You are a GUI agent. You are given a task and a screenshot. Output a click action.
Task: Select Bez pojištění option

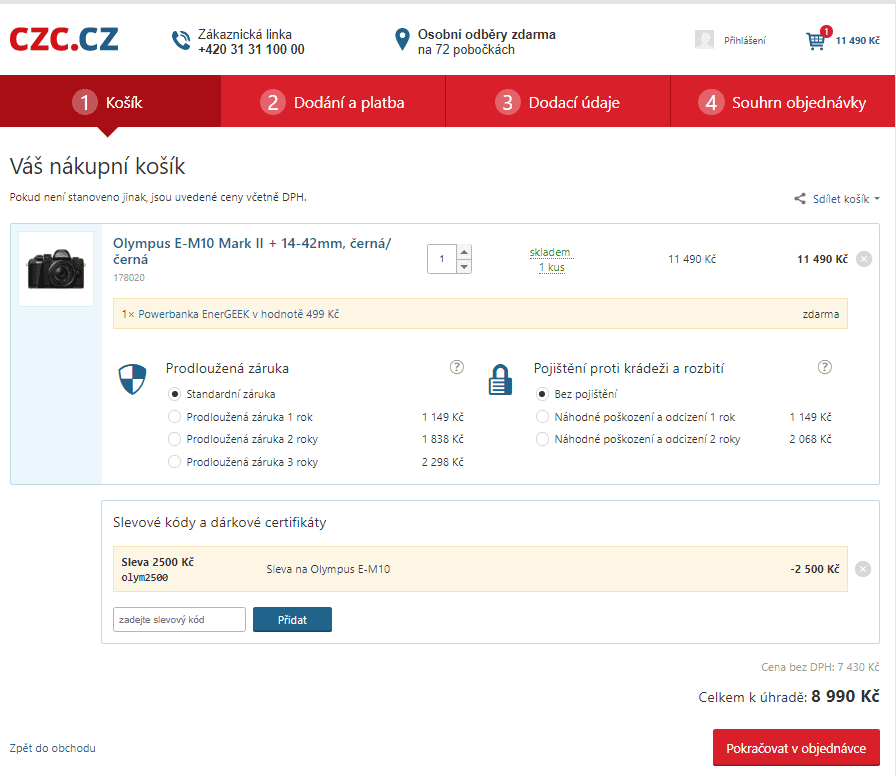542,394
